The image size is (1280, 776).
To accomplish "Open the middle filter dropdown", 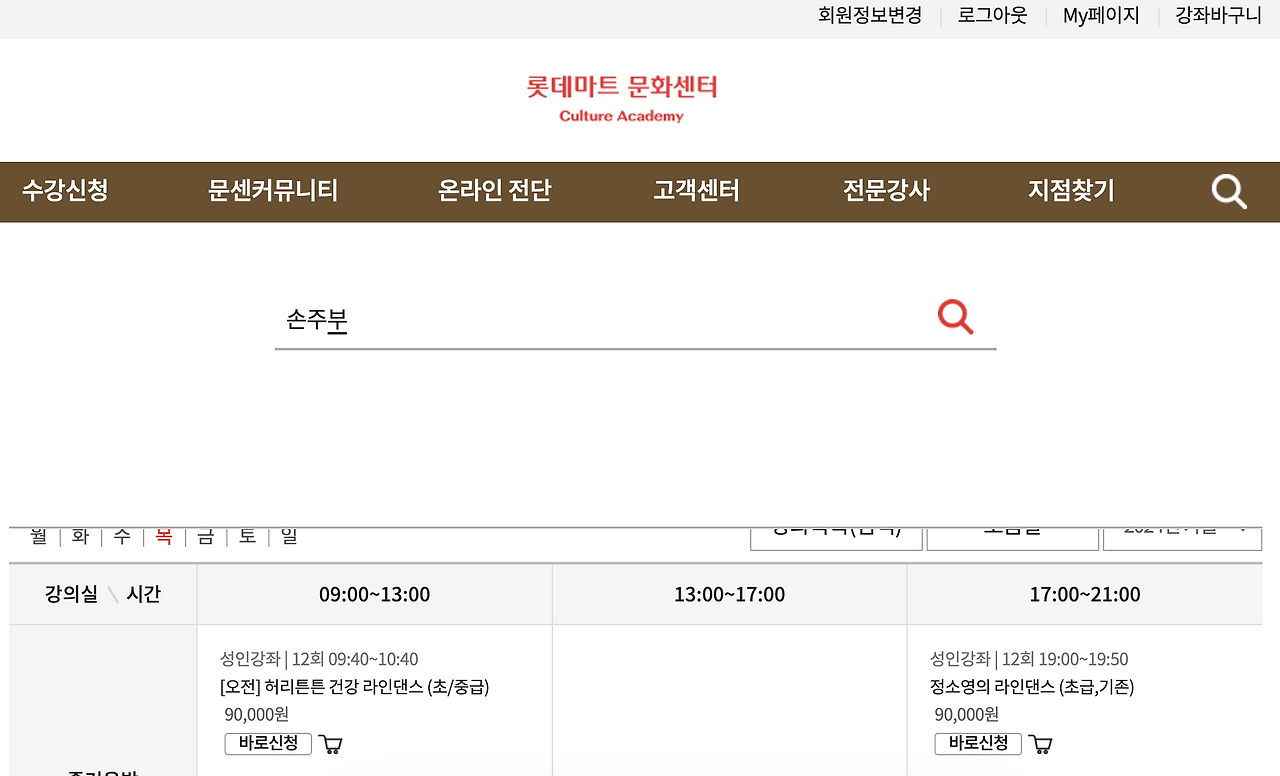I will [x=1012, y=536].
